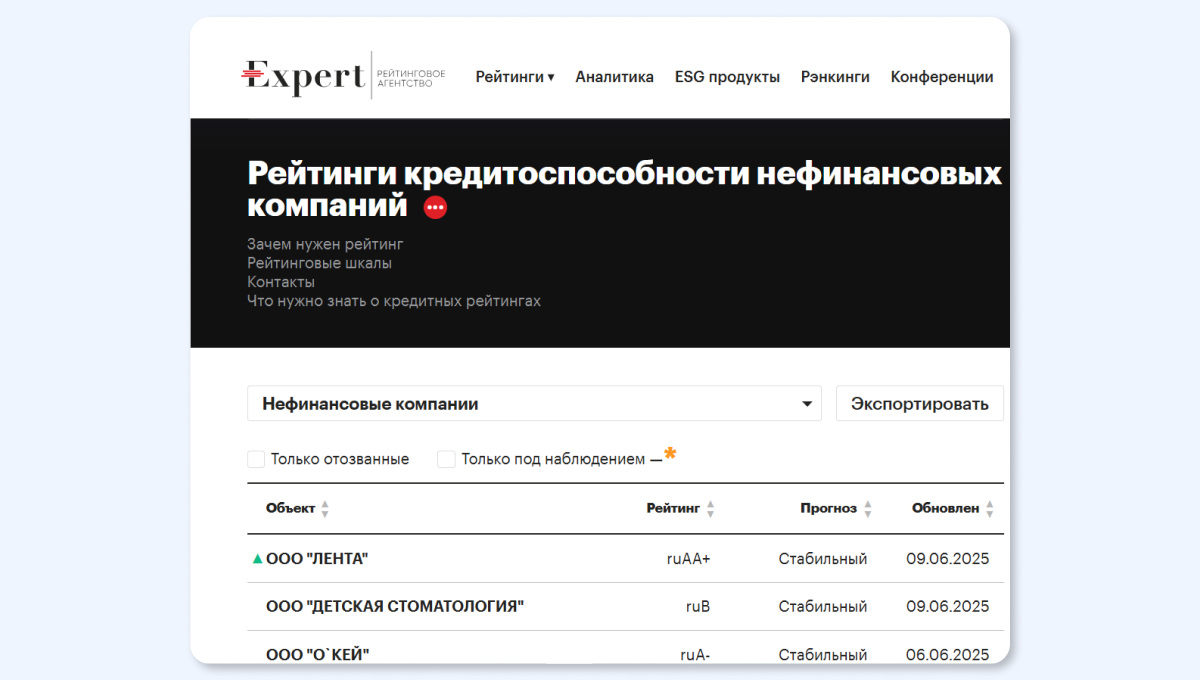Click the green up arrow beside ООО "ЛЕНТА"
Screen dimensions: 1200x680
(258, 559)
